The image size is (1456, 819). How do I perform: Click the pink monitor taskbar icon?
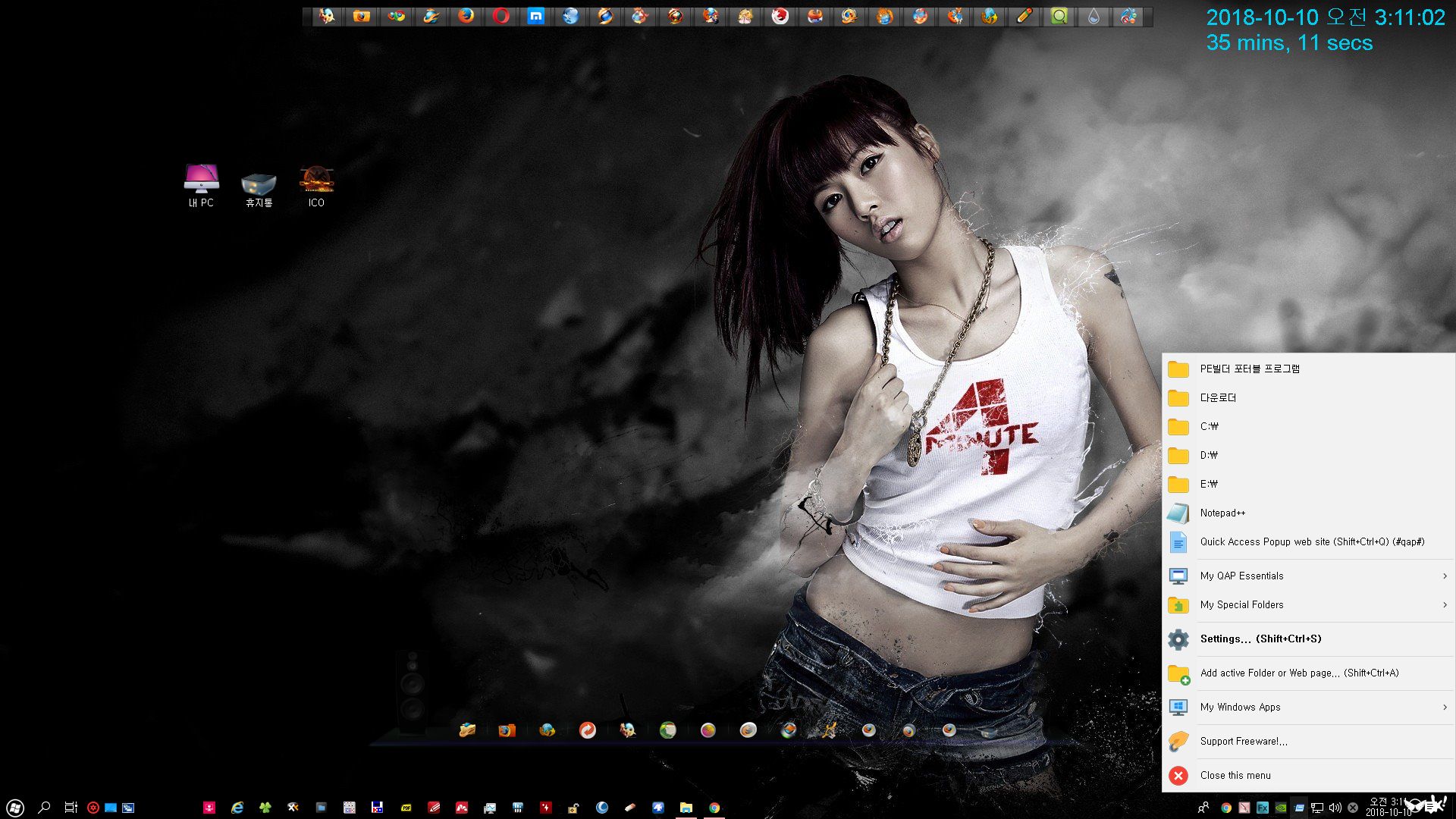209,808
